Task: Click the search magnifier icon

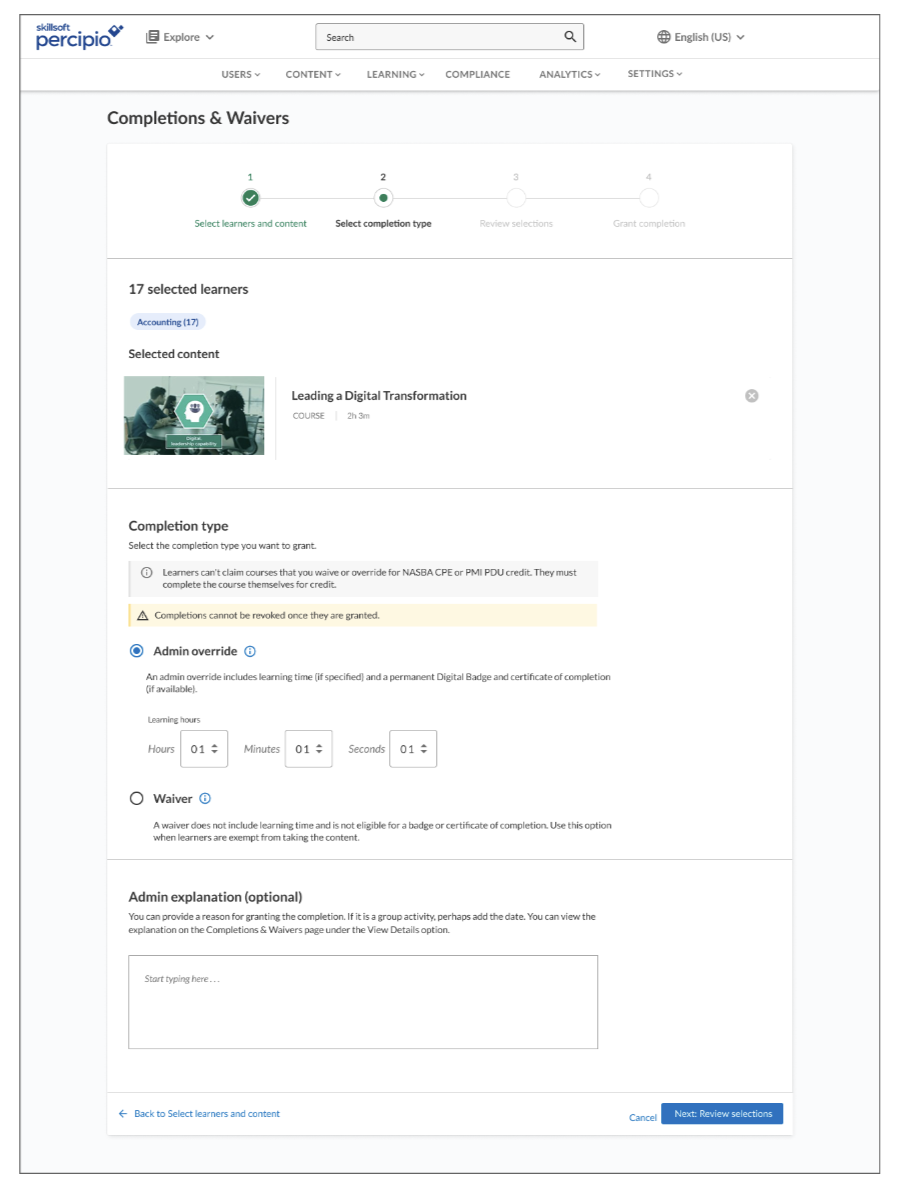Action: pos(569,37)
